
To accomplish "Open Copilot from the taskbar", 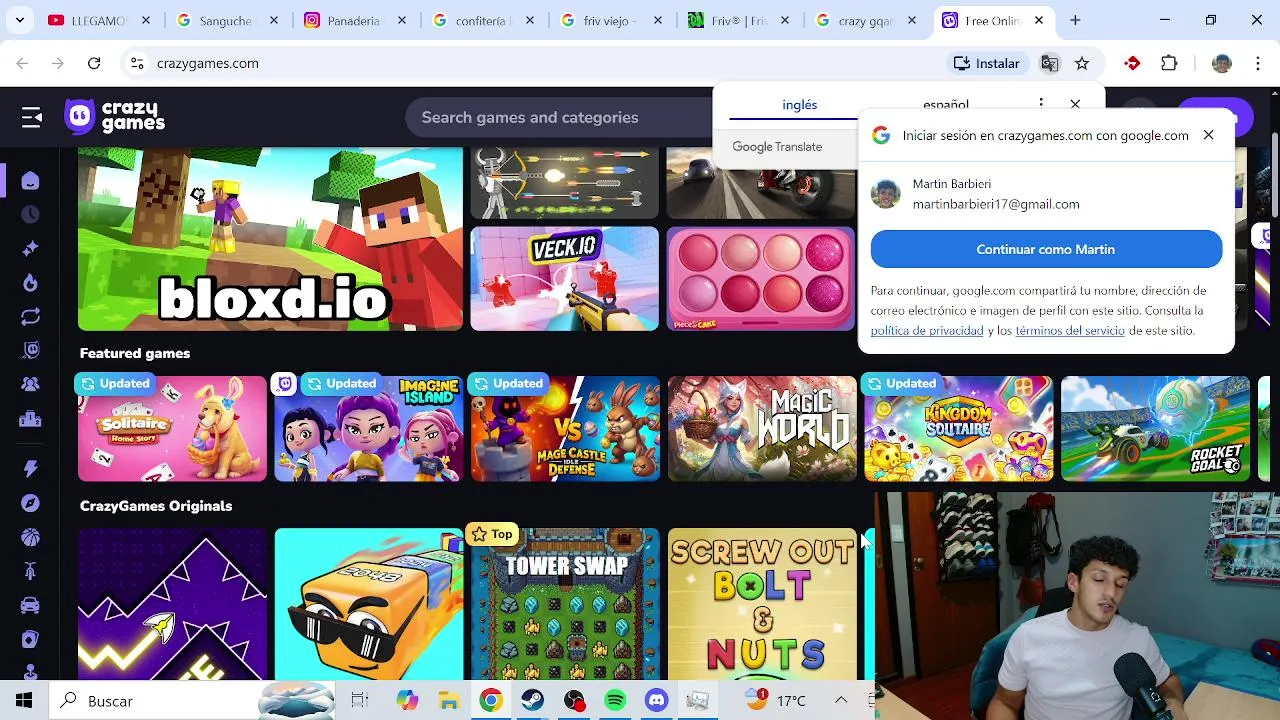I will tap(407, 701).
